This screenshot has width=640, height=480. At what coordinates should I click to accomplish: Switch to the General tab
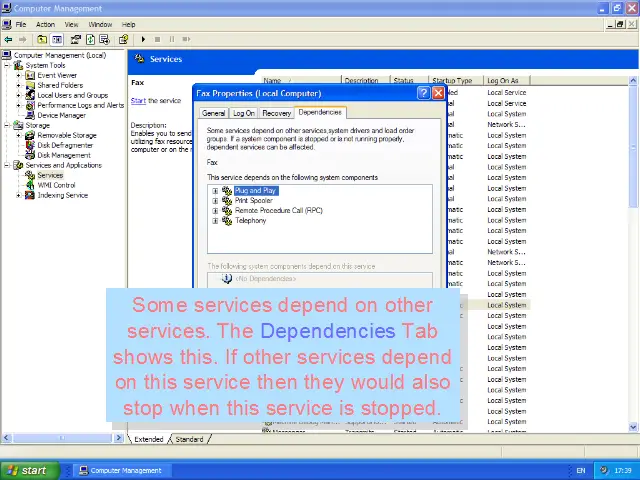tap(213, 113)
